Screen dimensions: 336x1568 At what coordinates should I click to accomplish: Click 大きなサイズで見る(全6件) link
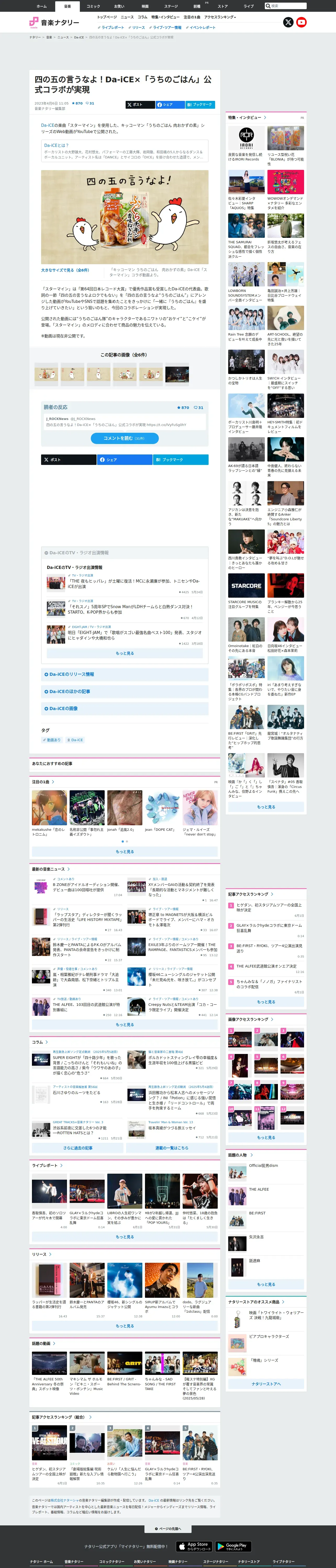pos(65,270)
